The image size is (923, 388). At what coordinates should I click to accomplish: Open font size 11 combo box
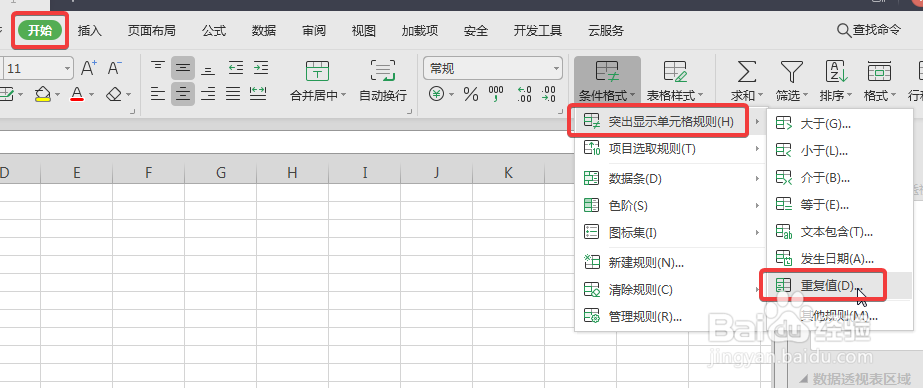[x=38, y=68]
